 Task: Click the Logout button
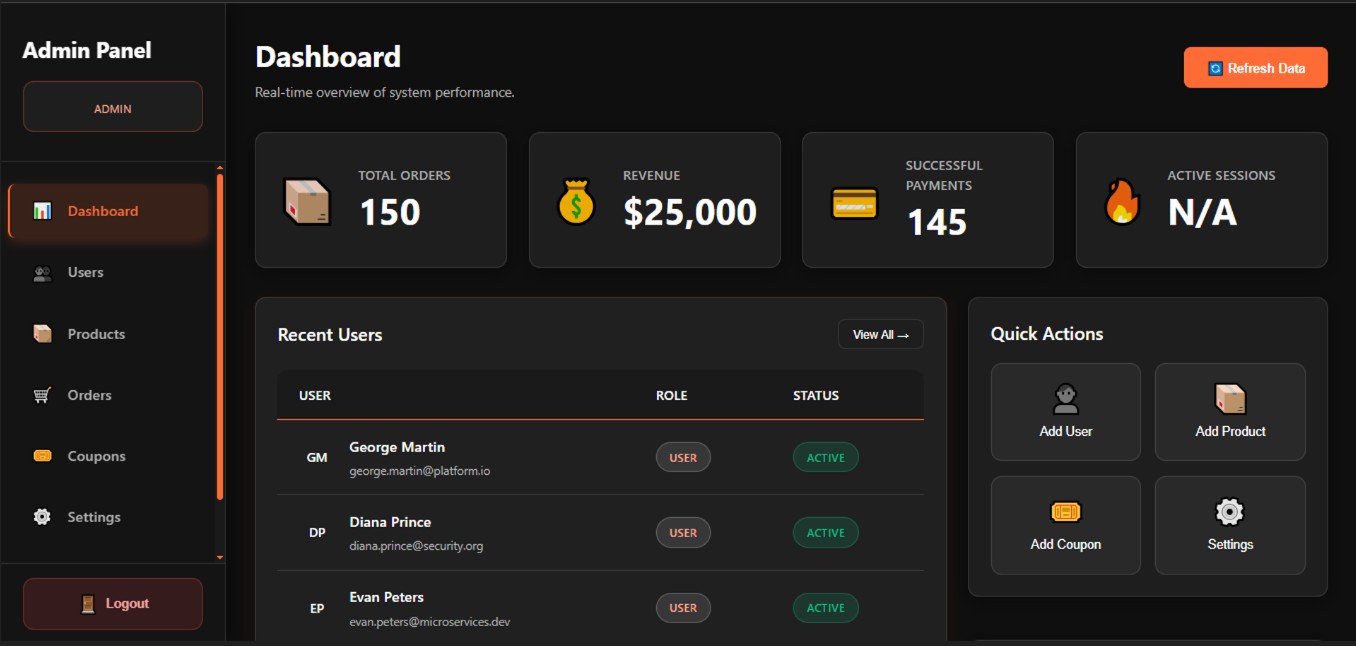coord(113,604)
